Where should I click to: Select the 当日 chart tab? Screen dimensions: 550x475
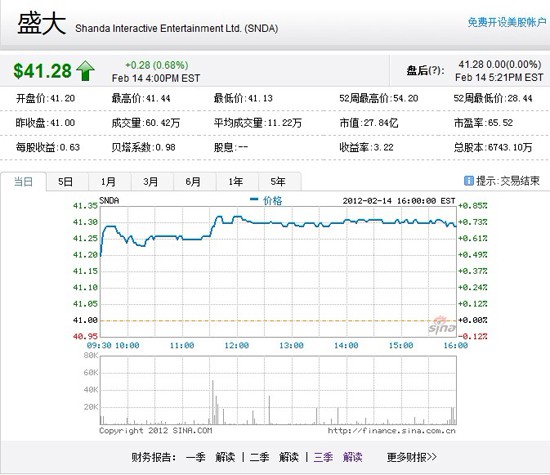click(23, 182)
